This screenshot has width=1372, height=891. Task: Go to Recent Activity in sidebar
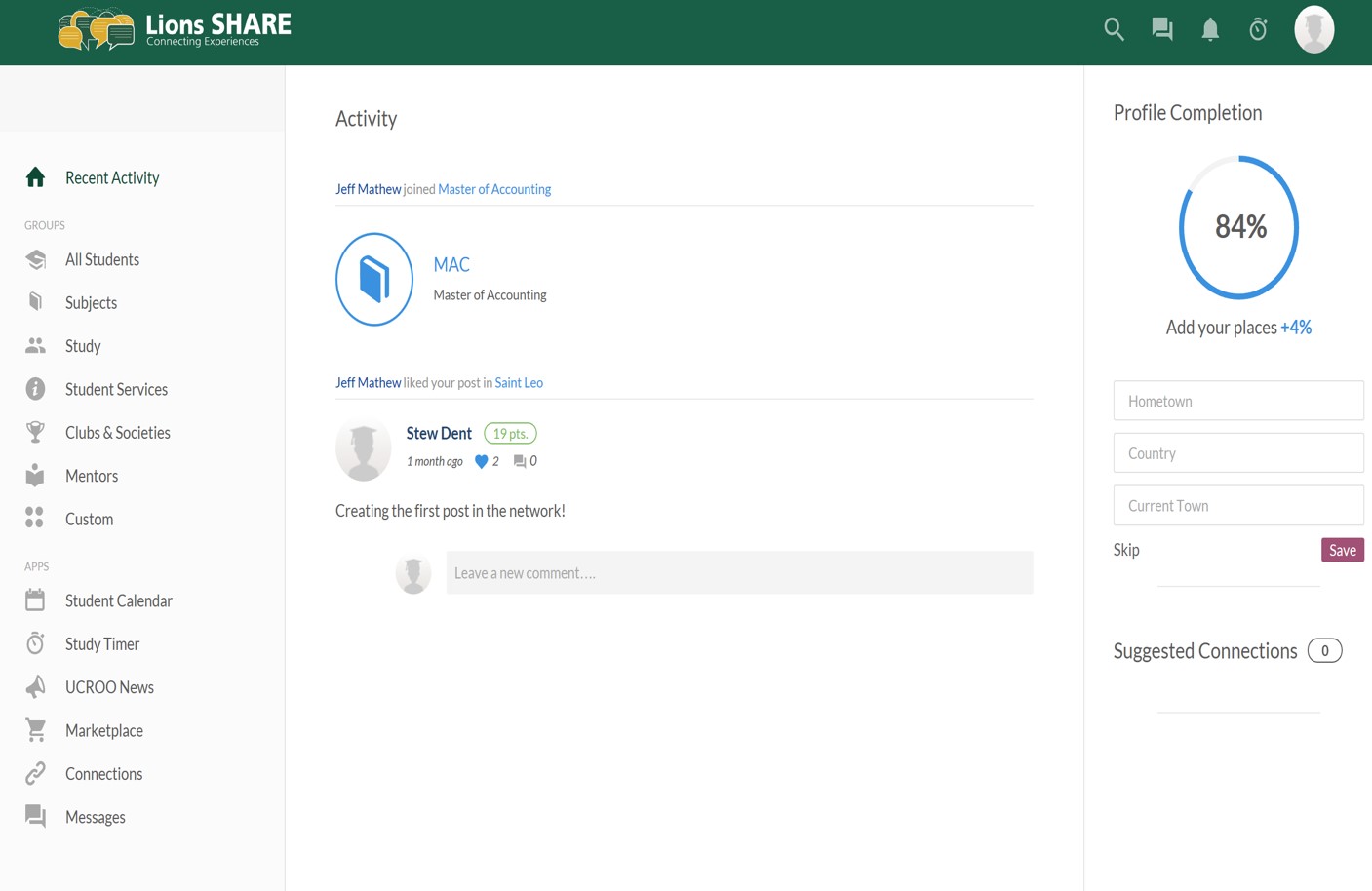(x=112, y=177)
